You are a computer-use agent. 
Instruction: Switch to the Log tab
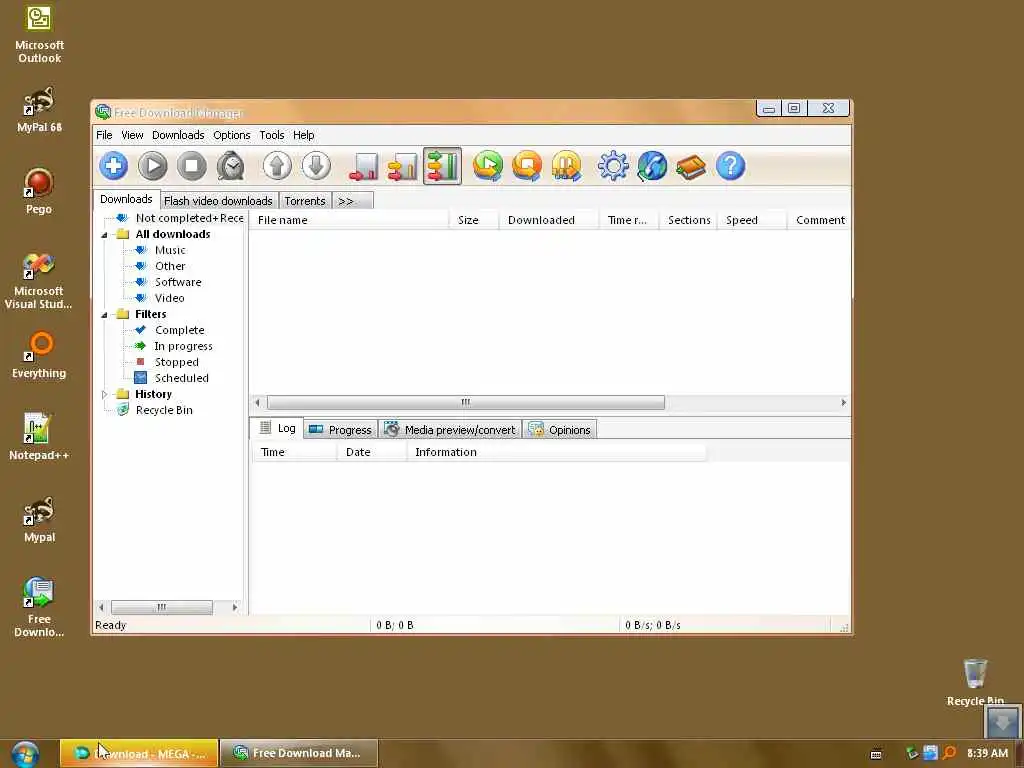coord(277,428)
